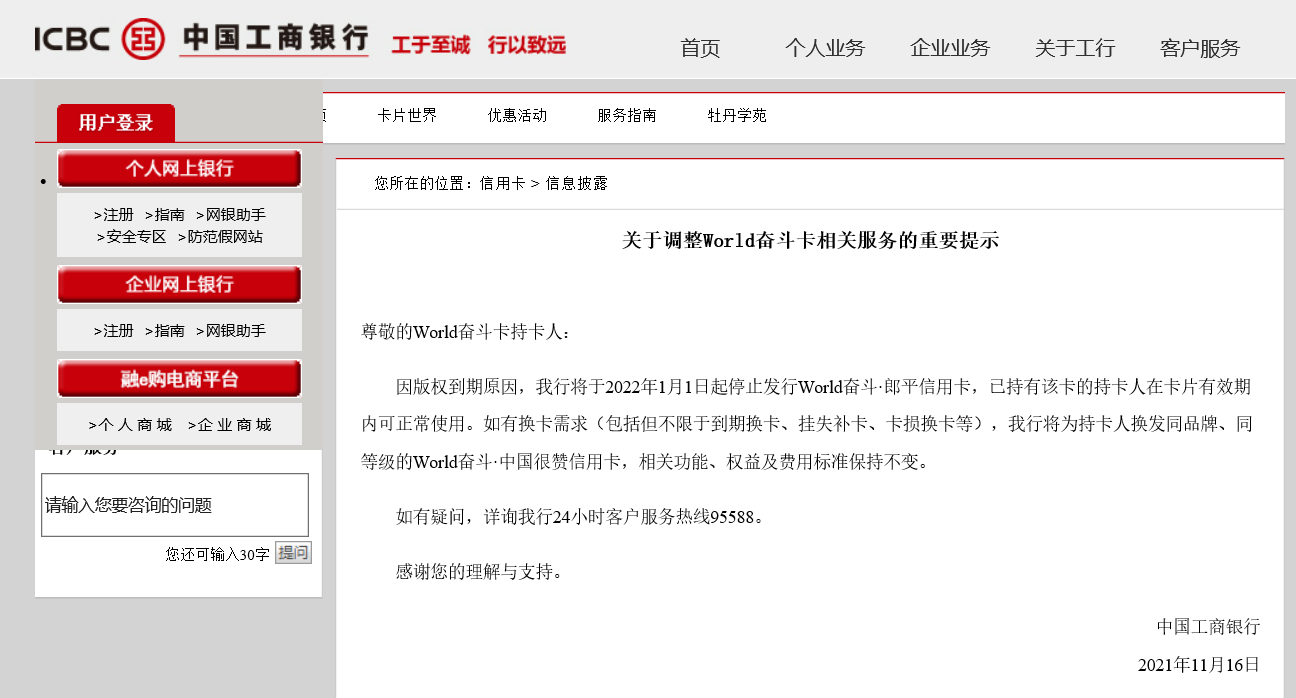The width and height of the screenshot is (1296, 698).
Task: Click the 提问 submit button
Action: [x=293, y=553]
